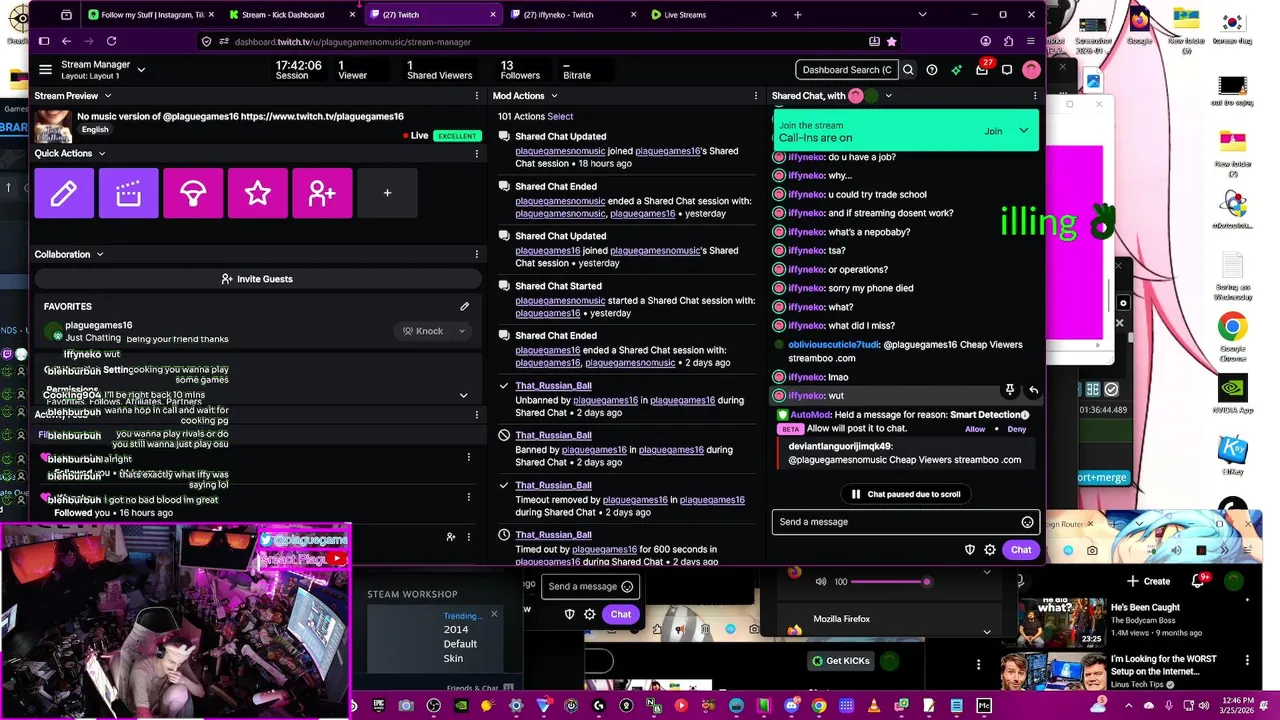Select the parachute raid quick action

click(193, 193)
